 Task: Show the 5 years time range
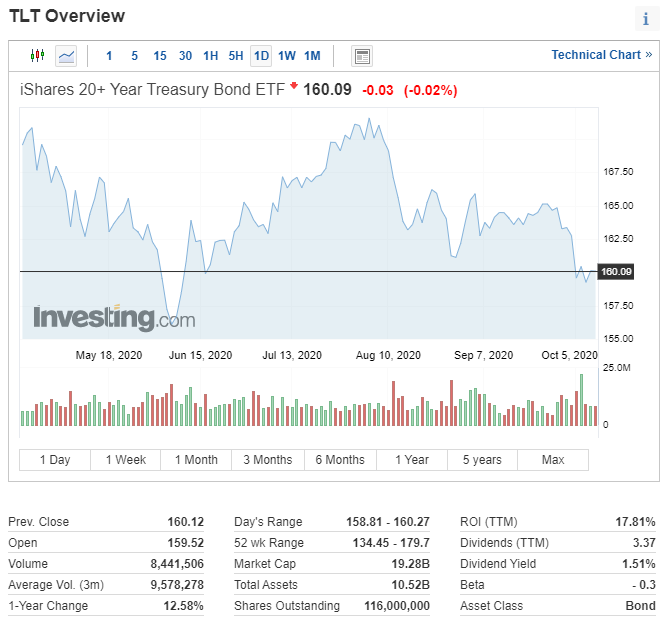[482, 460]
